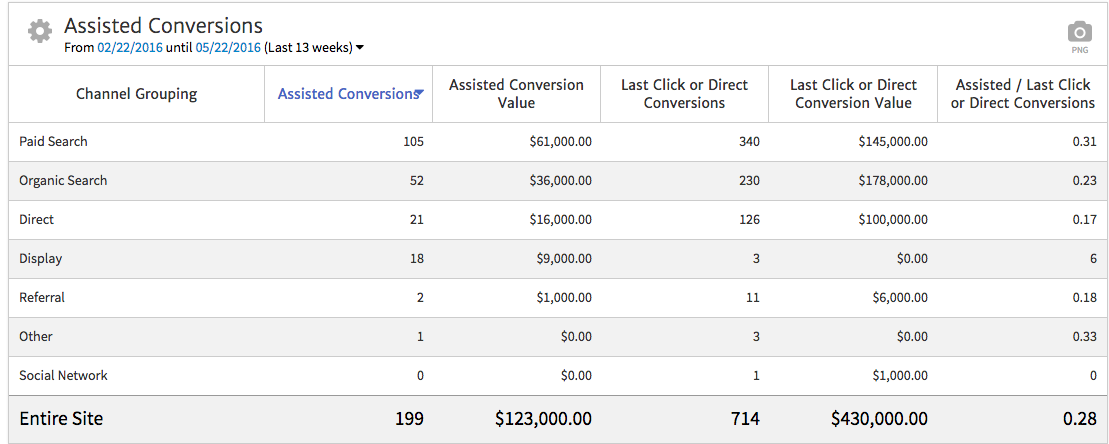The height and width of the screenshot is (444, 1109).
Task: Select the Referral channel row
Action: [42, 298]
